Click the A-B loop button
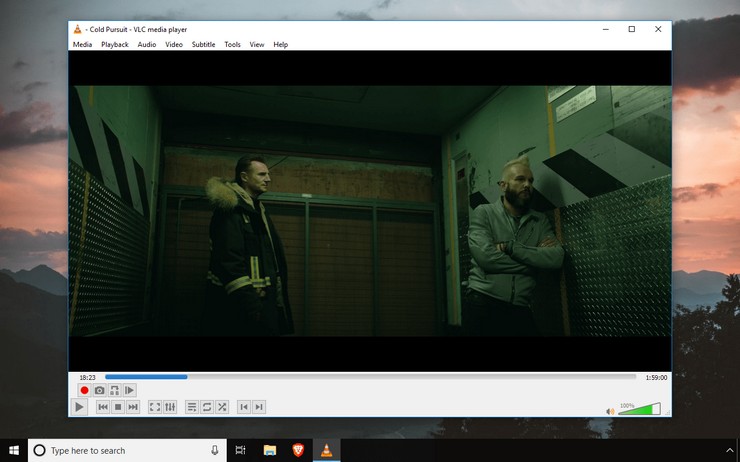Screen dimensions: 740x462 (115, 390)
